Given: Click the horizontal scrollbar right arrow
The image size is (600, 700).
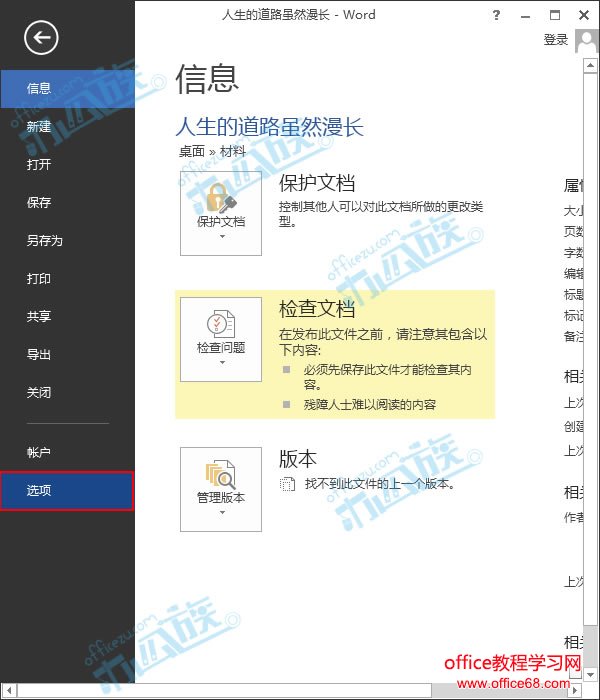Looking at the screenshot, I should [x=575, y=690].
